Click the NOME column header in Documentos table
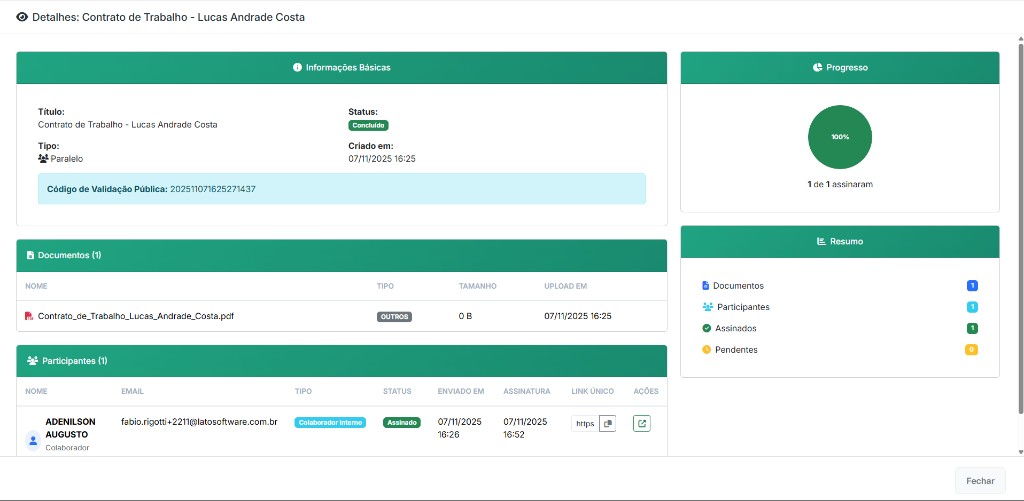The image size is (1024, 501). pyautogui.click(x=37, y=286)
